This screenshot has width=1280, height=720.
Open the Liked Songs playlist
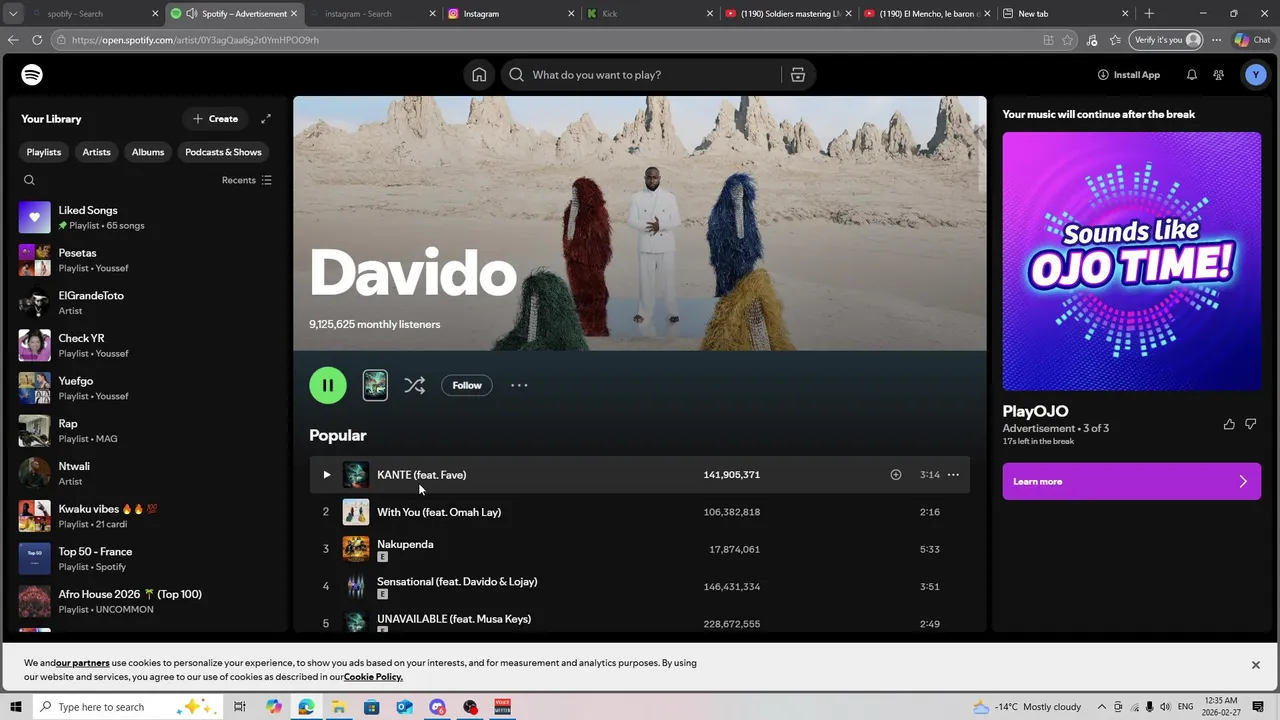pos(146,217)
